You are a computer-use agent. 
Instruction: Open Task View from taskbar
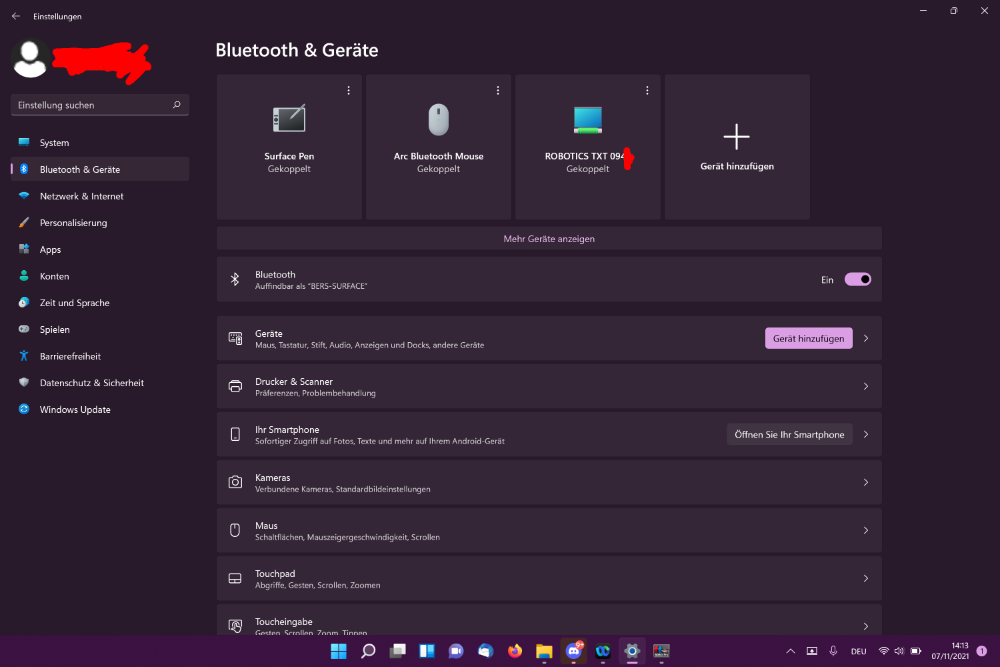397,651
